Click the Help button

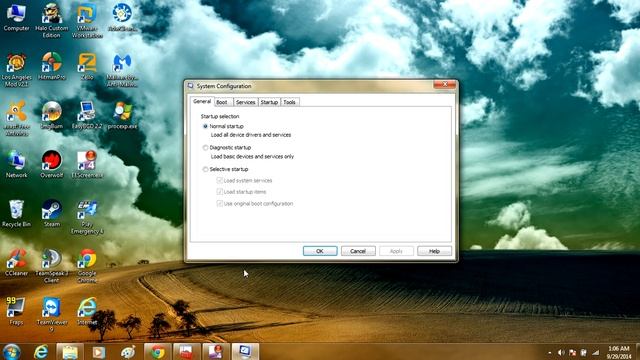[434, 251]
